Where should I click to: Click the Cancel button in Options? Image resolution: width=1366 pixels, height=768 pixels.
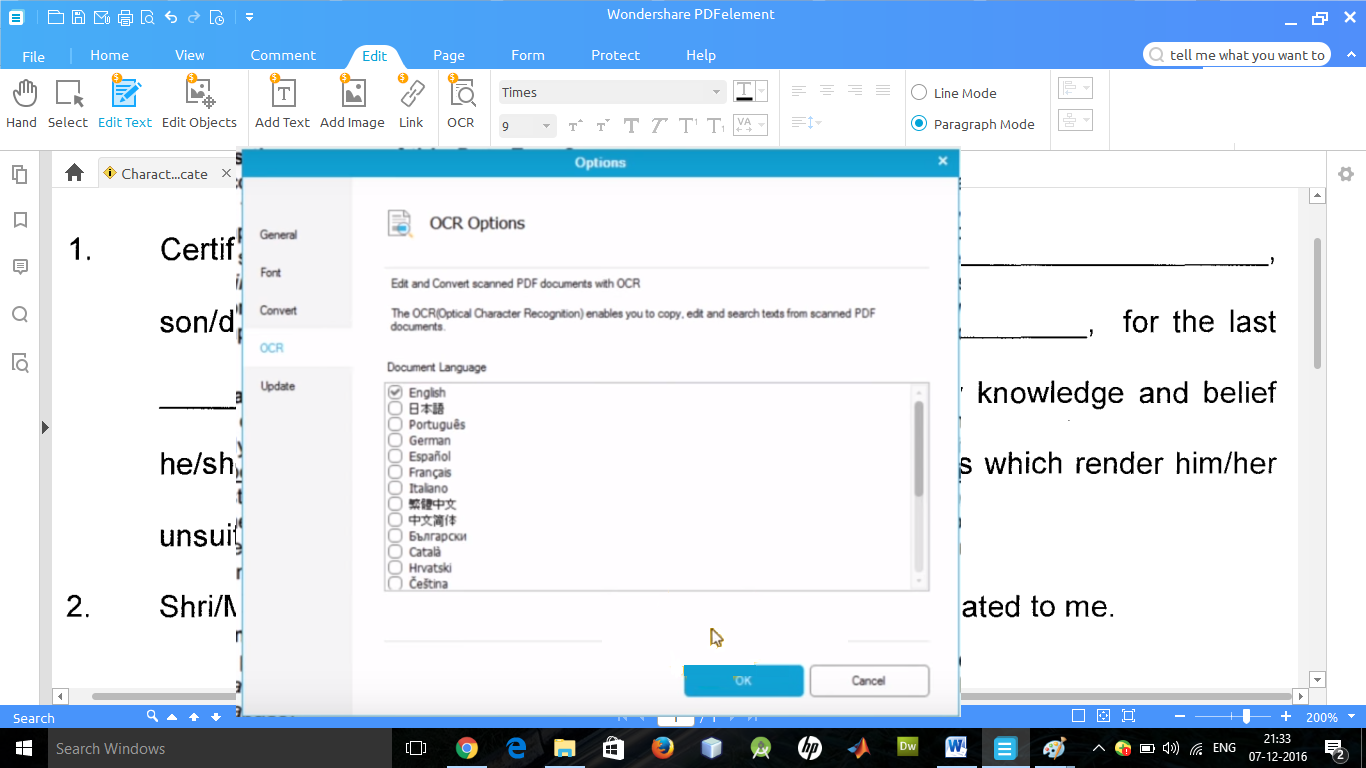(x=869, y=681)
